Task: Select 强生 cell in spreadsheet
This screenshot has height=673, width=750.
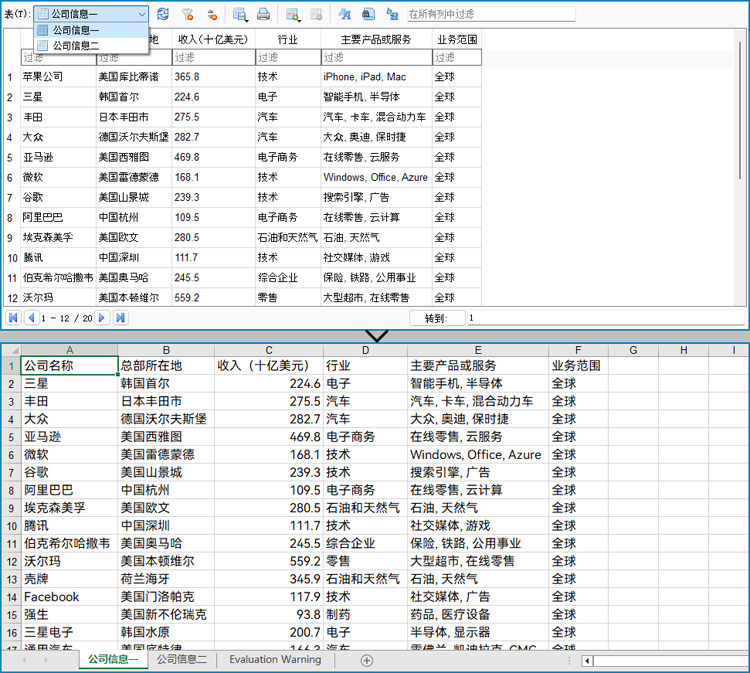Action: (x=69, y=615)
